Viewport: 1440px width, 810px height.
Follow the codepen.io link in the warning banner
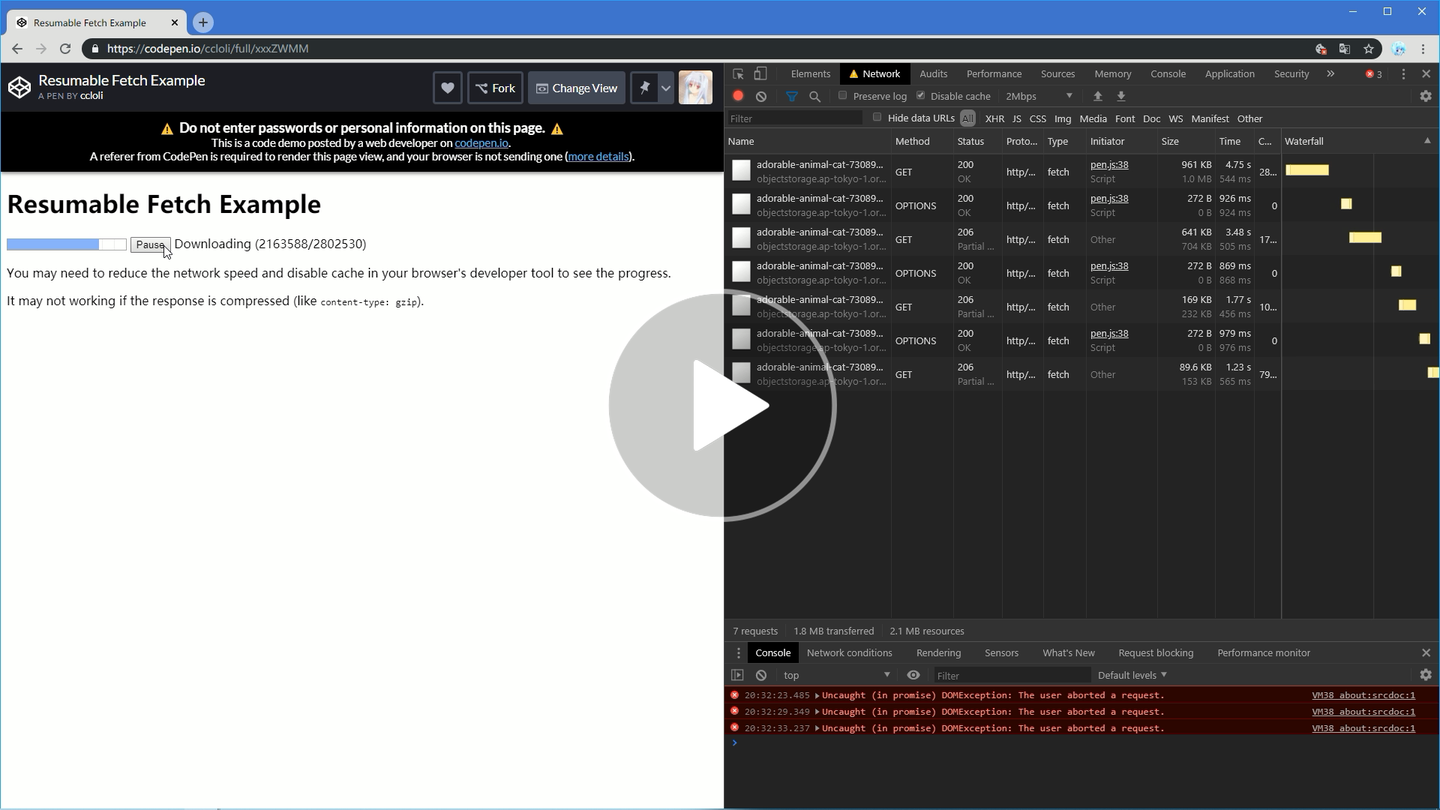(x=481, y=142)
